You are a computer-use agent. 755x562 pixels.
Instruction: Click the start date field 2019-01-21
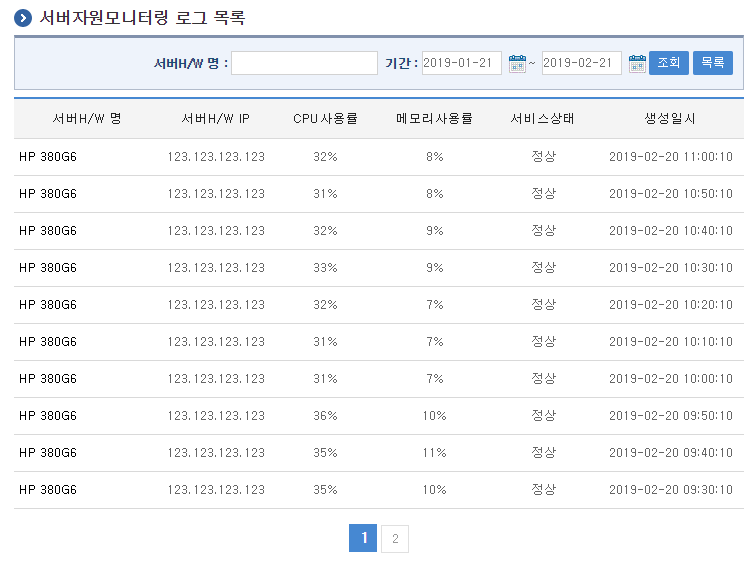click(x=462, y=63)
